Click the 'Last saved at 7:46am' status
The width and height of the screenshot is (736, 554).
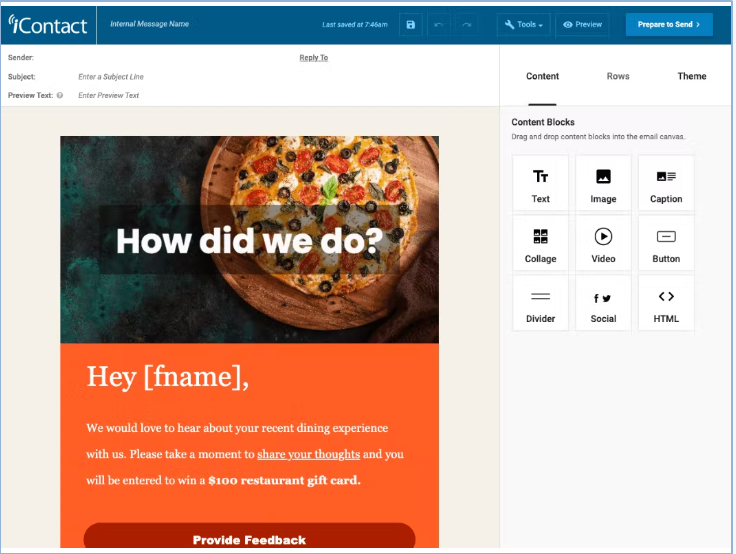[354, 24]
